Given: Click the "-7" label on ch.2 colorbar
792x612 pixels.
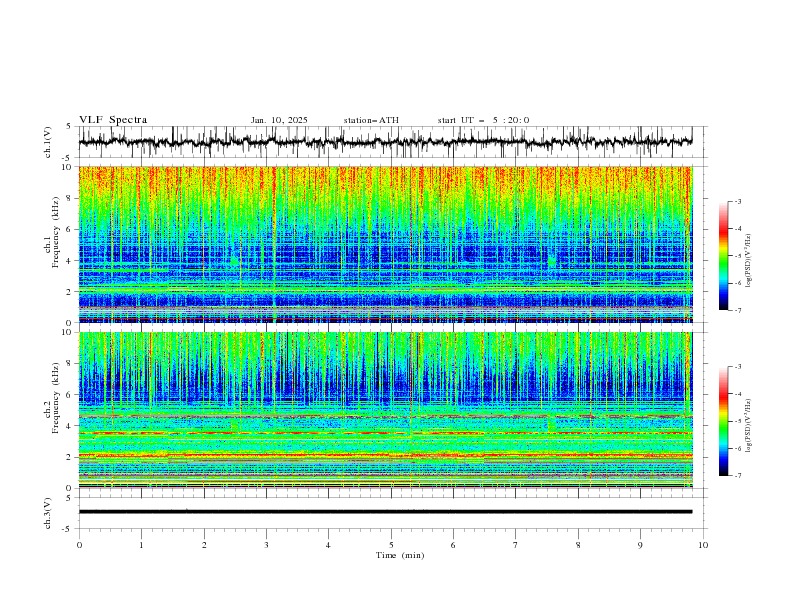Looking at the screenshot, I should (738, 475).
